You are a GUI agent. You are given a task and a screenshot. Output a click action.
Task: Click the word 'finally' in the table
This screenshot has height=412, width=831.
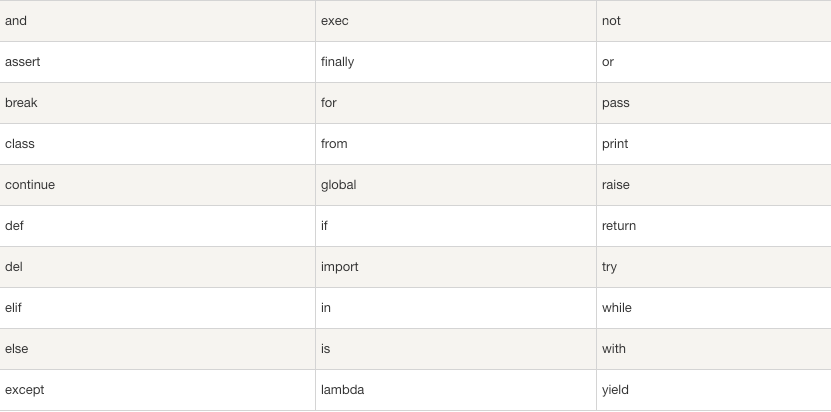click(338, 62)
